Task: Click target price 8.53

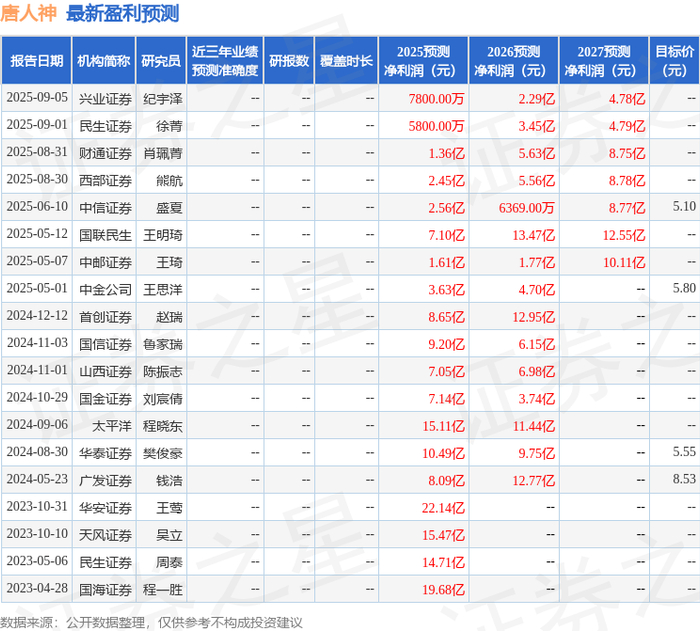Action: [684, 479]
